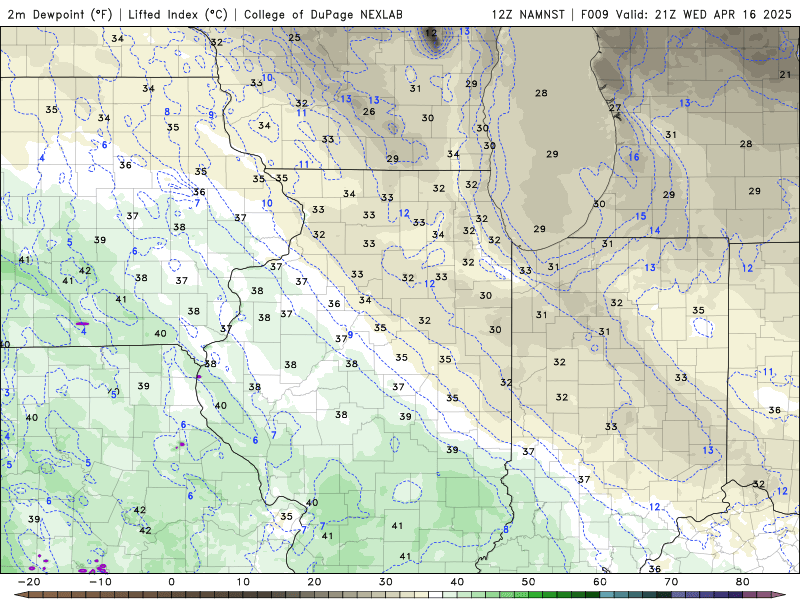Click the "80" color scale label
The image size is (800, 600).
[x=743, y=582]
